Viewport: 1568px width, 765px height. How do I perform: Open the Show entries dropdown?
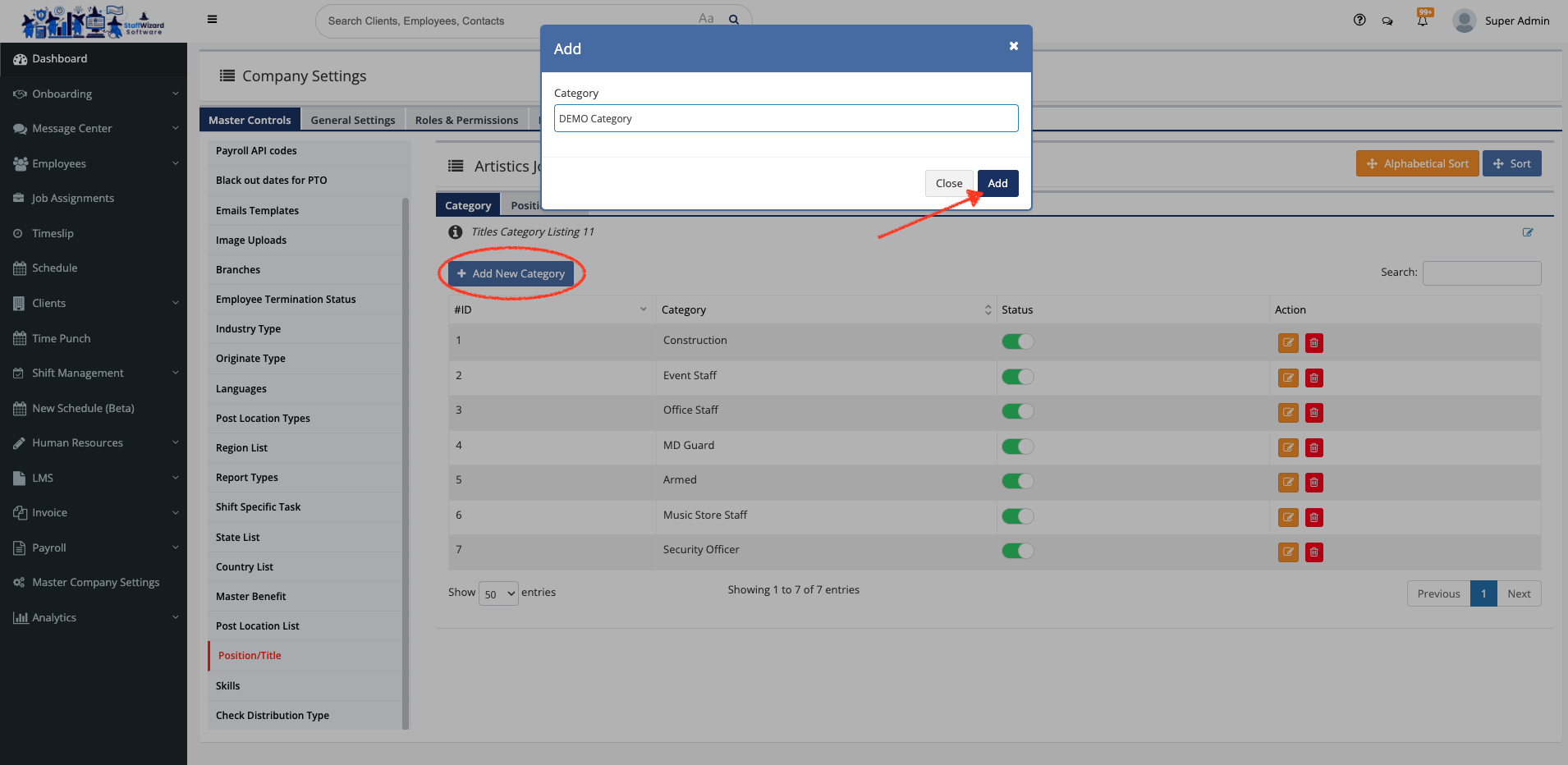[499, 593]
